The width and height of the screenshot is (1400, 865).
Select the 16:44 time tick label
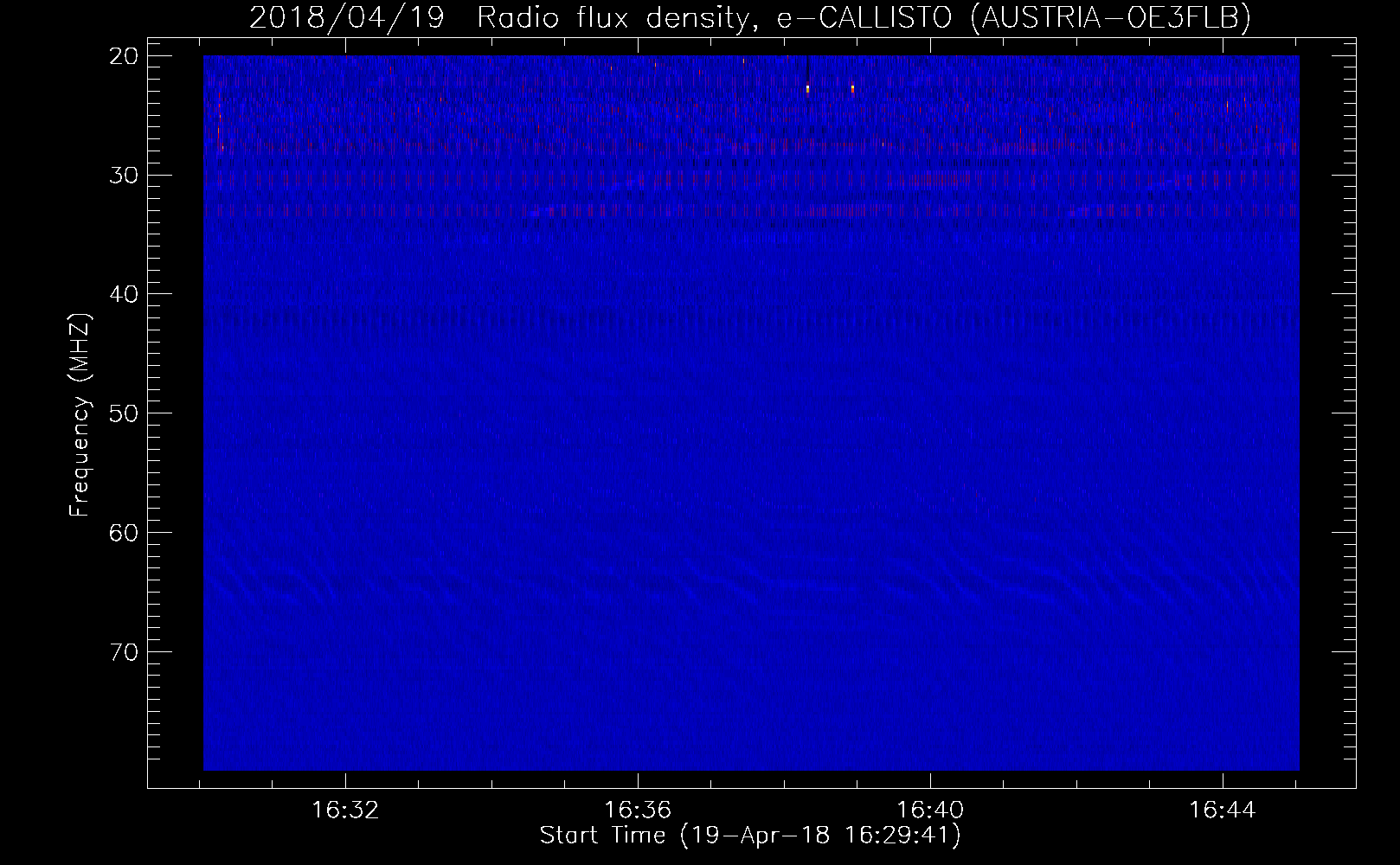pos(1222,811)
